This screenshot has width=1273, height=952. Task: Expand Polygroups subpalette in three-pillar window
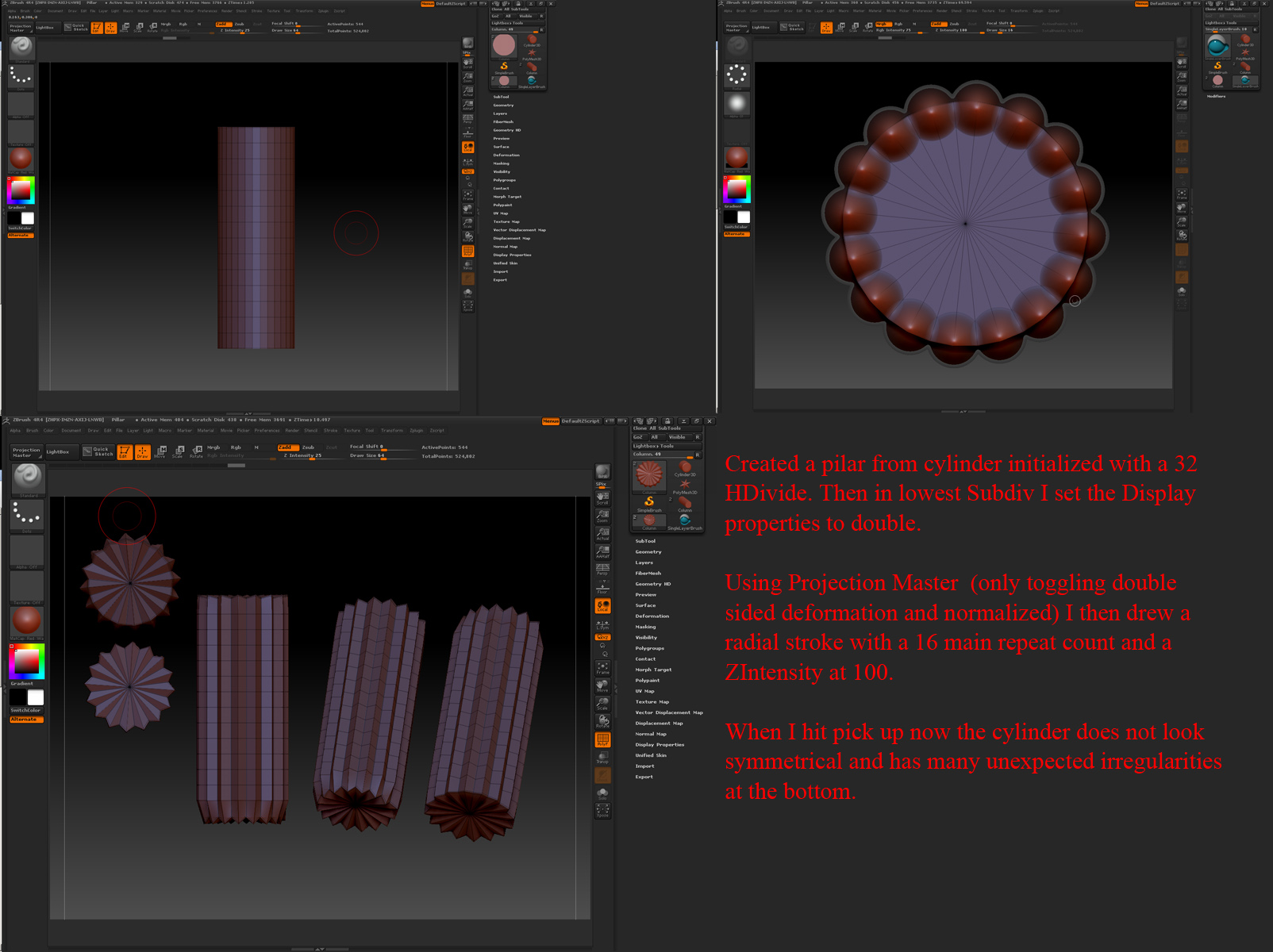[650, 648]
